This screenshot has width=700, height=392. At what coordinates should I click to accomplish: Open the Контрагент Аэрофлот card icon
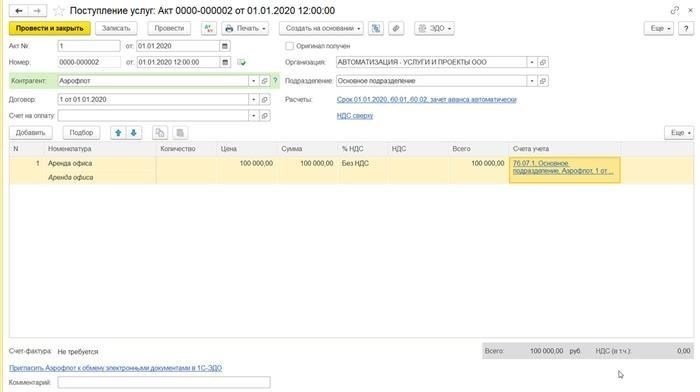point(264,81)
